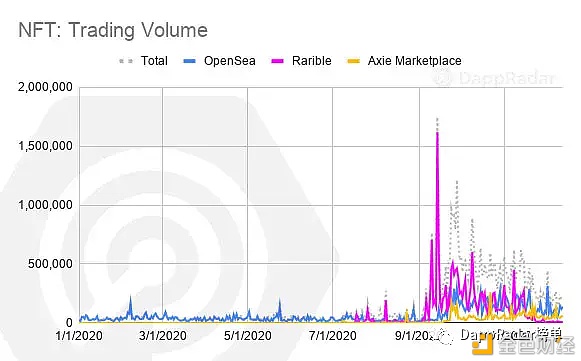Click the 1,500,000 y-axis label

coord(45,146)
